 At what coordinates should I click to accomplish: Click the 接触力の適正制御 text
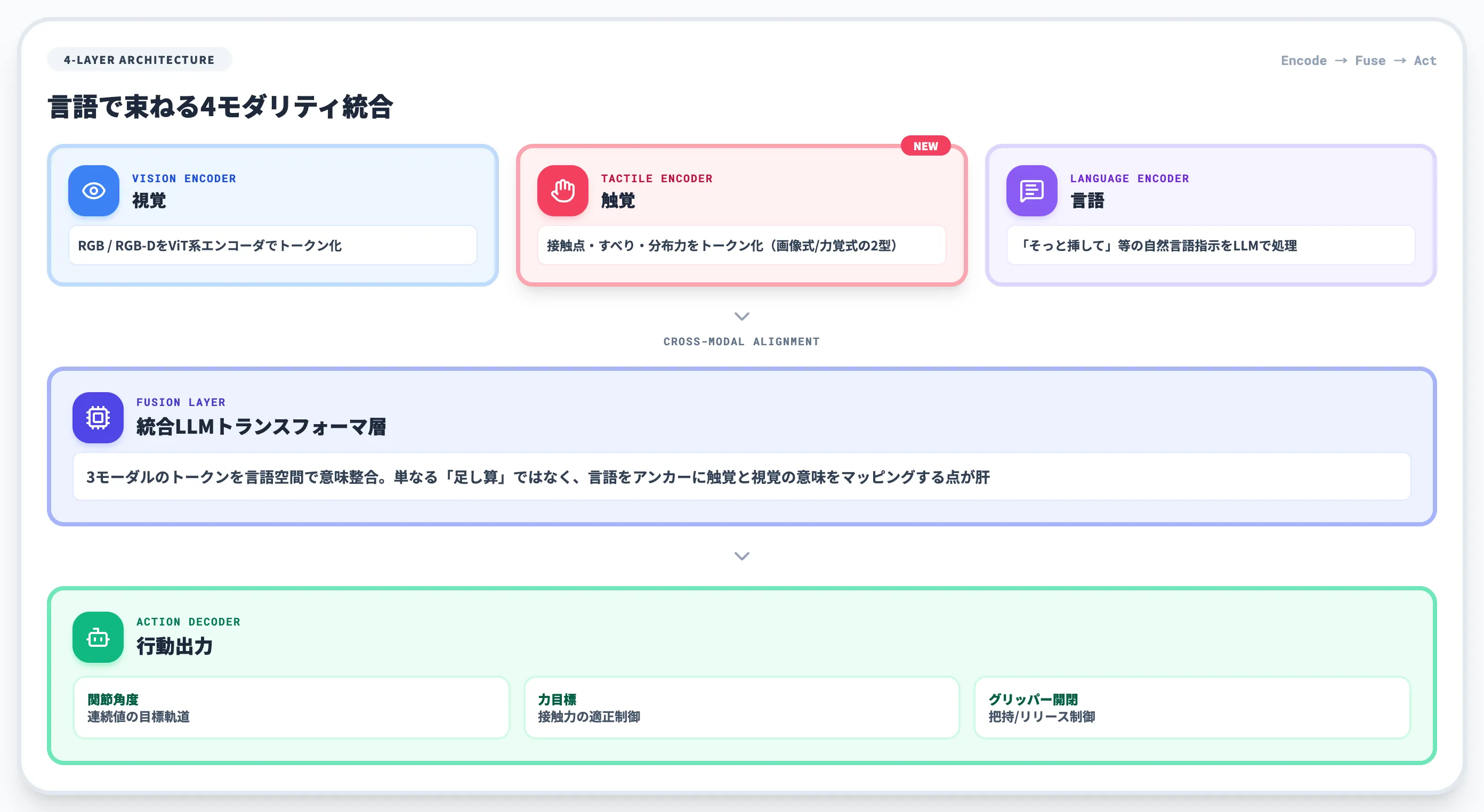pos(589,717)
